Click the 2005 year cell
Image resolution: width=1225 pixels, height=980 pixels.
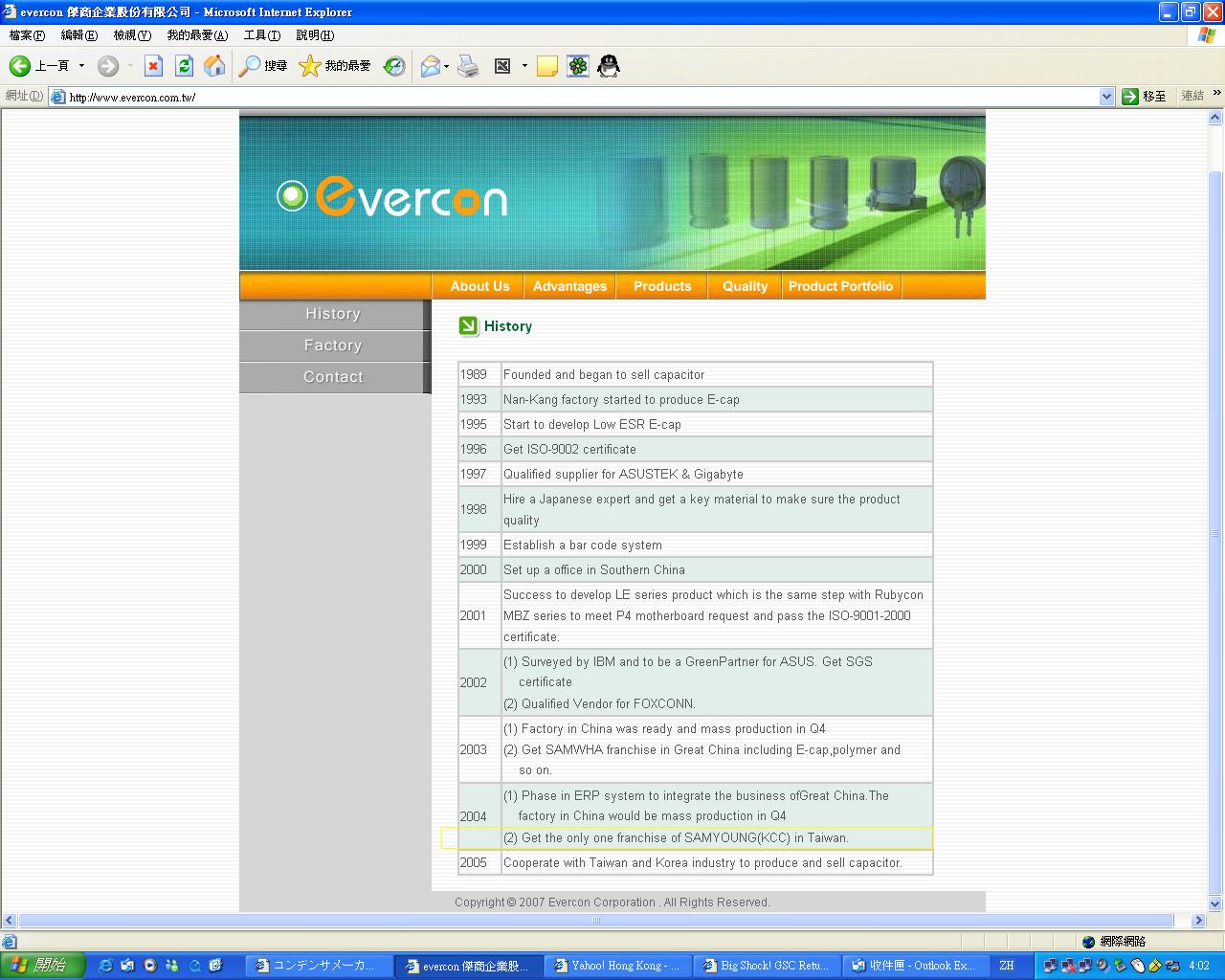pyautogui.click(x=479, y=863)
